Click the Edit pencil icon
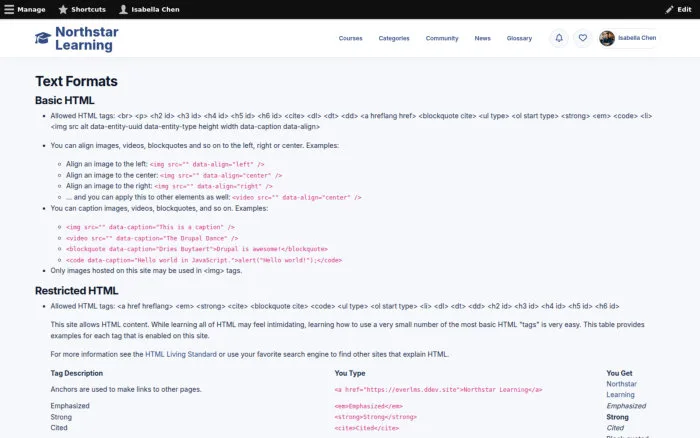 tap(669, 9)
